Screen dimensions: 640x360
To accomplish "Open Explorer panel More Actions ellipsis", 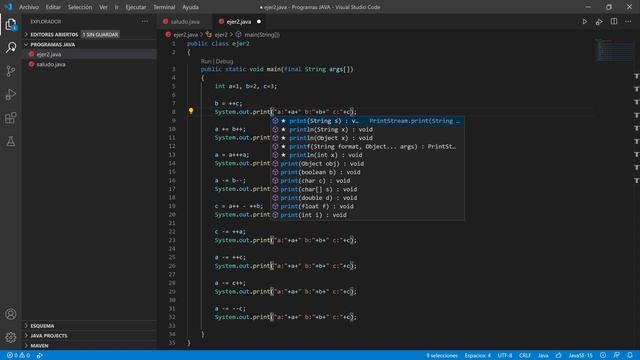I will 145,21.
